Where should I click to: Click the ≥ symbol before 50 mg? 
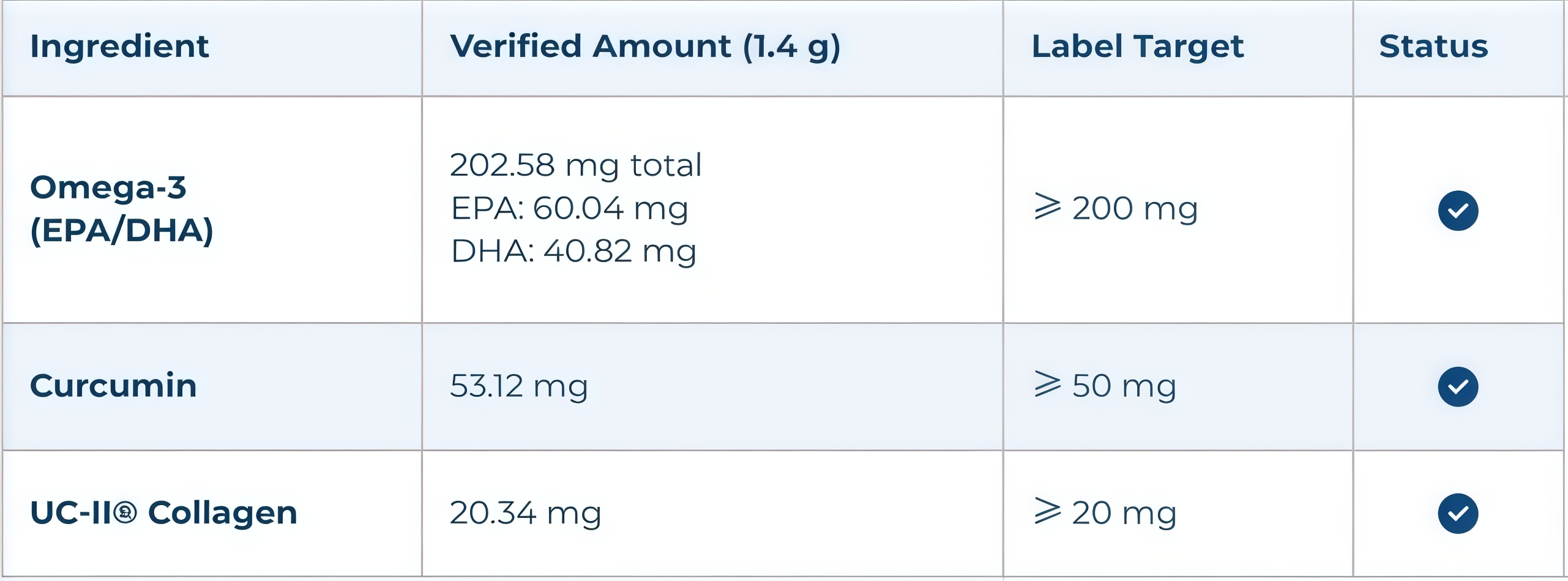coord(1047,384)
